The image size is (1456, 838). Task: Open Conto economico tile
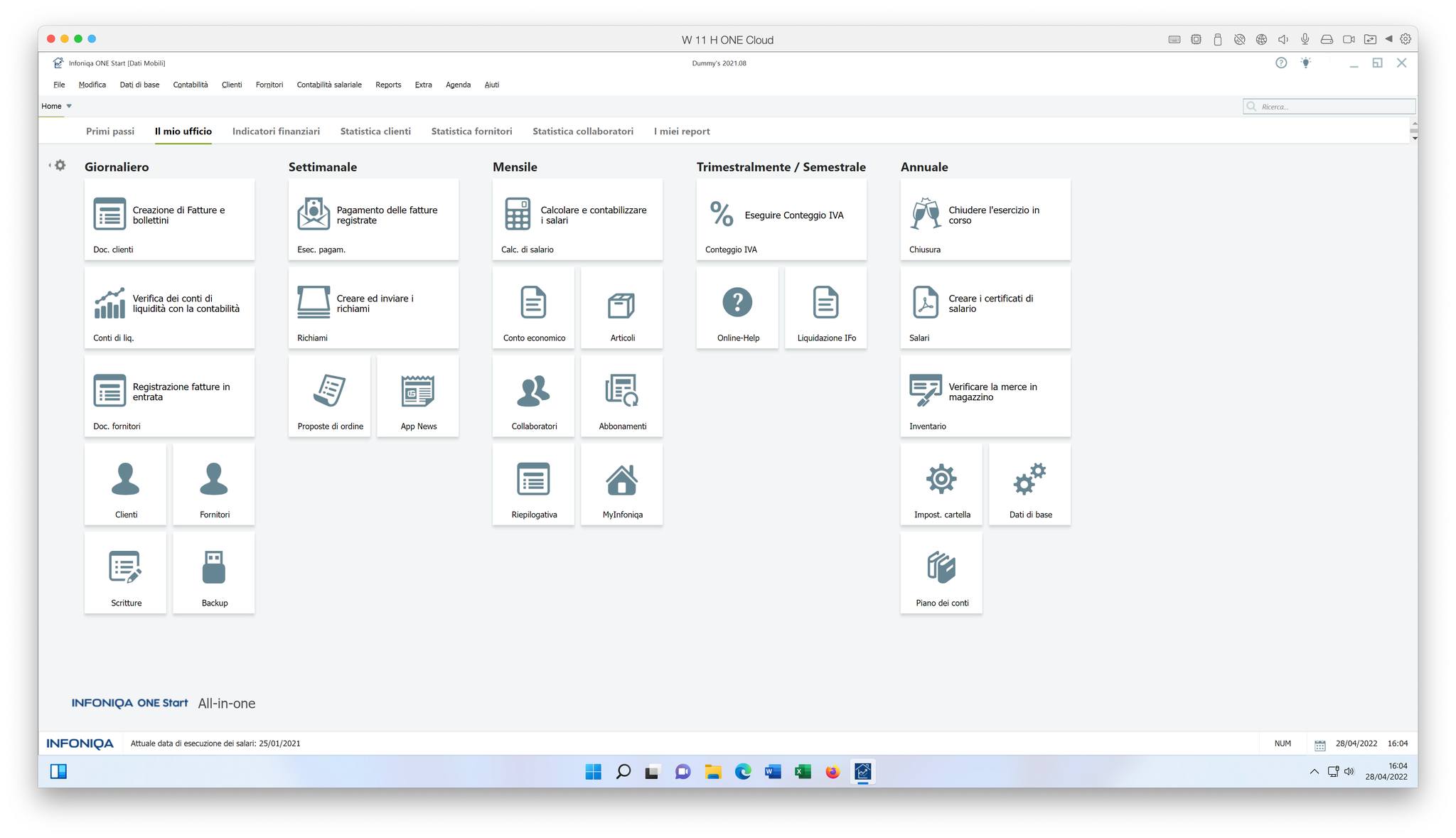tap(533, 308)
